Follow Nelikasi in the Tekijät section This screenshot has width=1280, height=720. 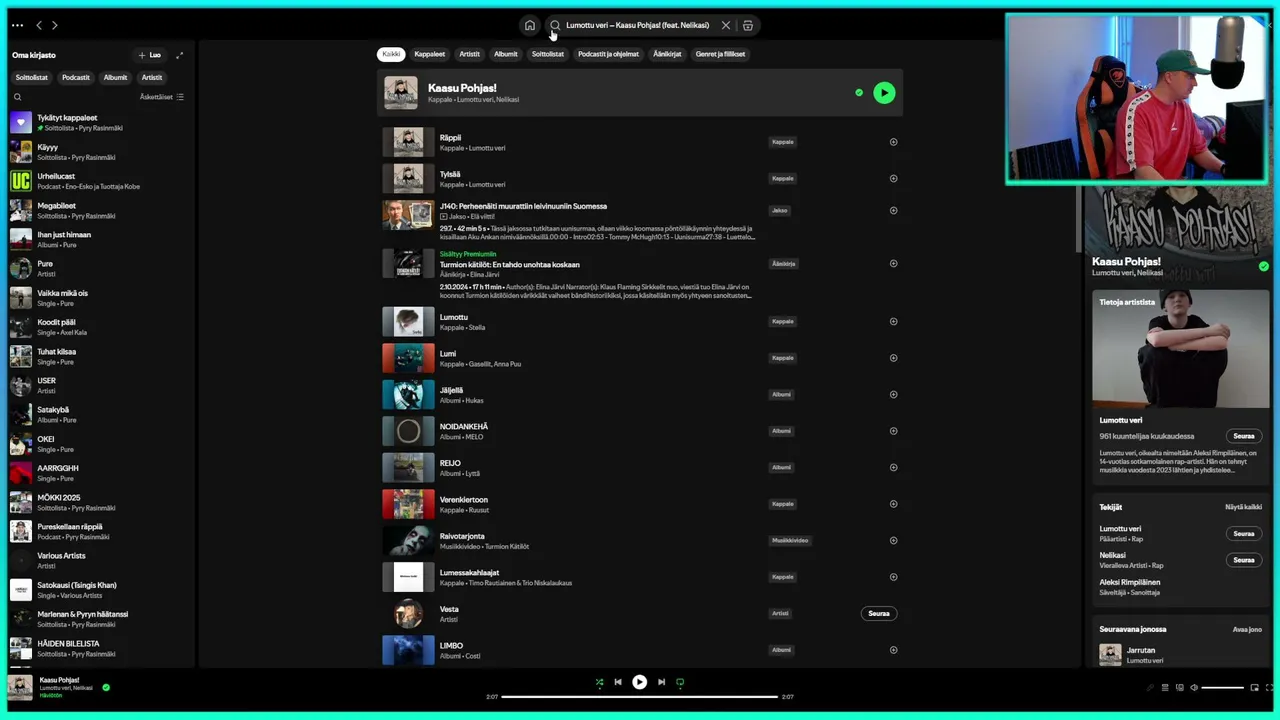click(1244, 560)
